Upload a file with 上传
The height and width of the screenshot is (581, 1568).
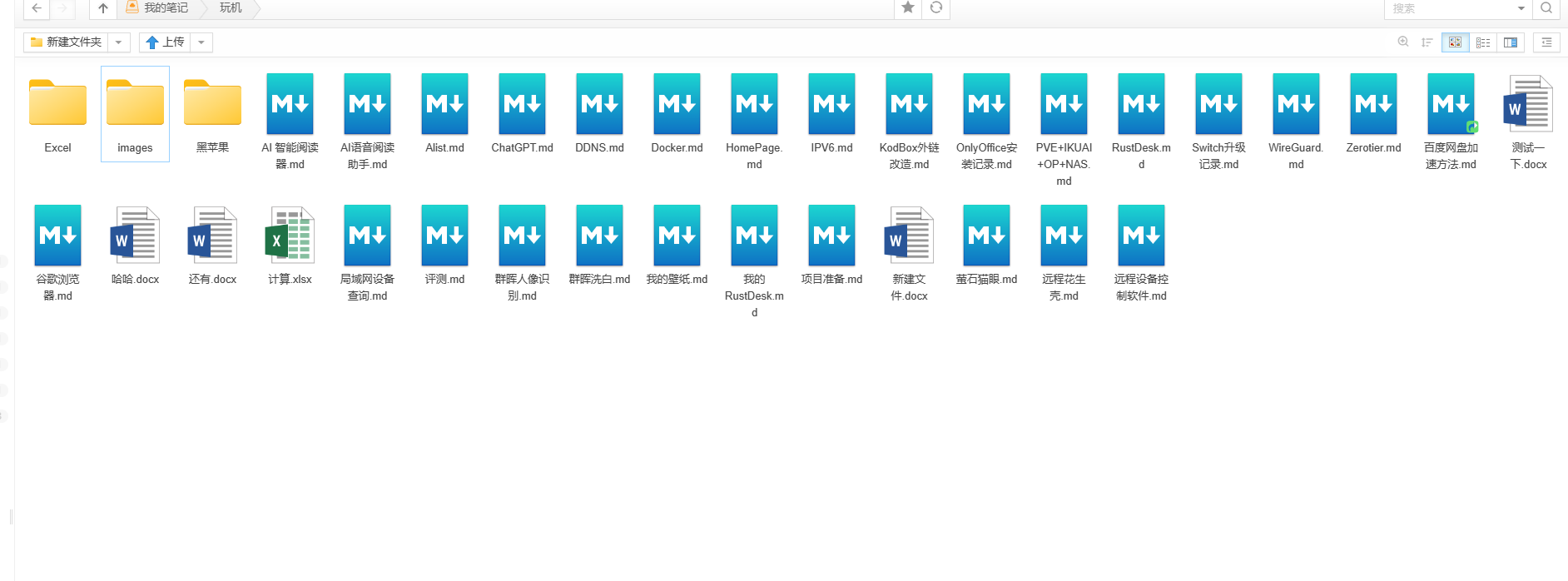[x=165, y=42]
